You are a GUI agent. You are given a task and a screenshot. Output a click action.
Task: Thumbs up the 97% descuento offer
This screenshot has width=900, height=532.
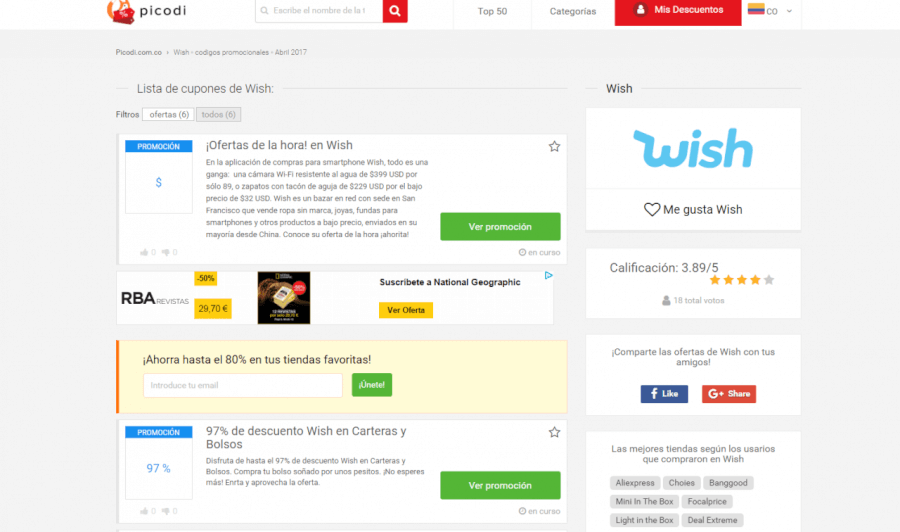[x=144, y=511]
